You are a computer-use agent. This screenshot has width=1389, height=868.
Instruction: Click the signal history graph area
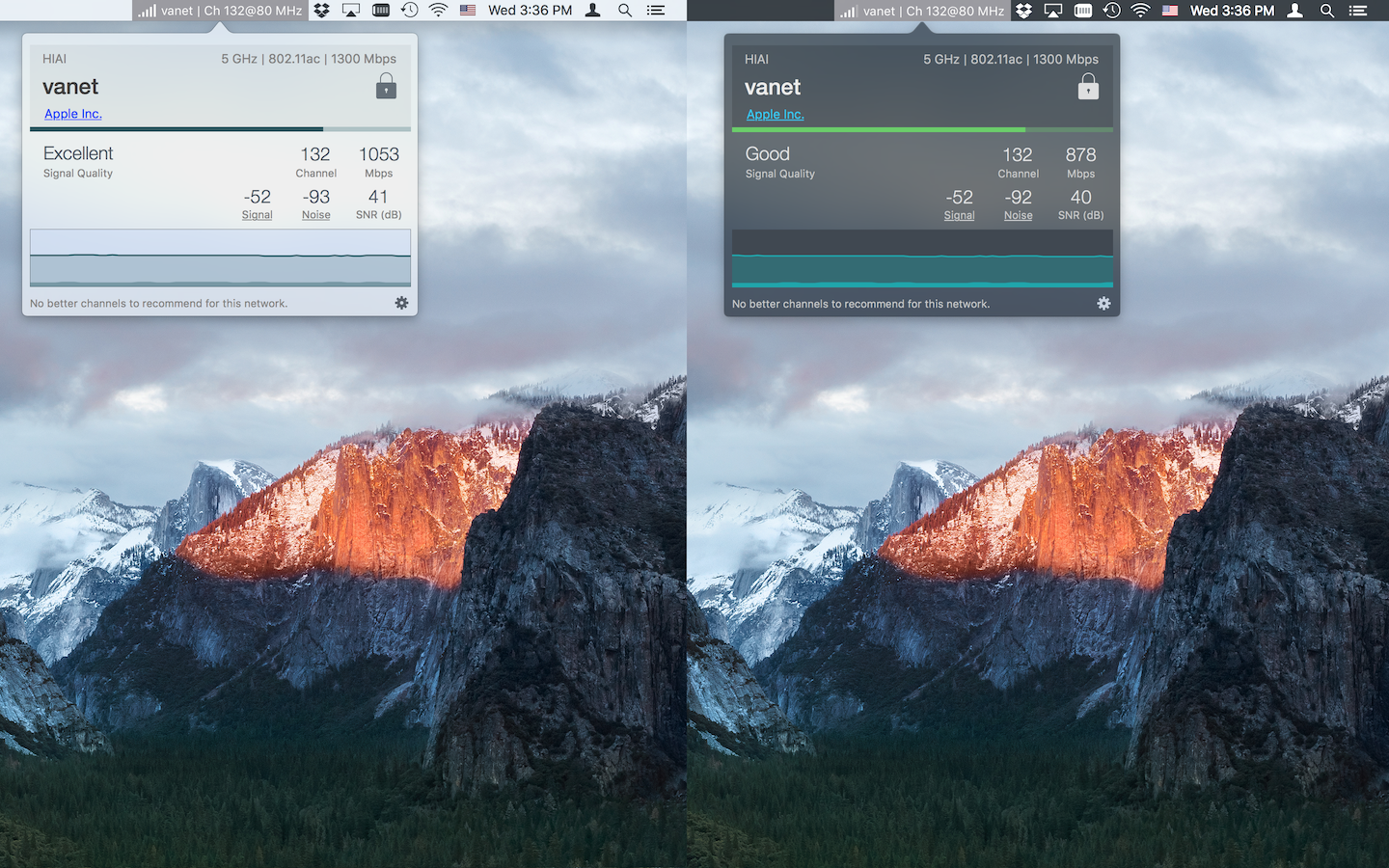click(x=220, y=258)
